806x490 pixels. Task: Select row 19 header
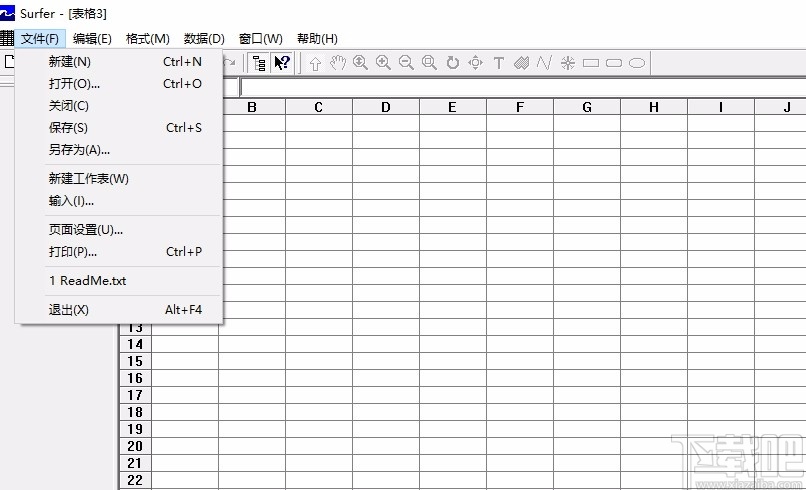135,429
